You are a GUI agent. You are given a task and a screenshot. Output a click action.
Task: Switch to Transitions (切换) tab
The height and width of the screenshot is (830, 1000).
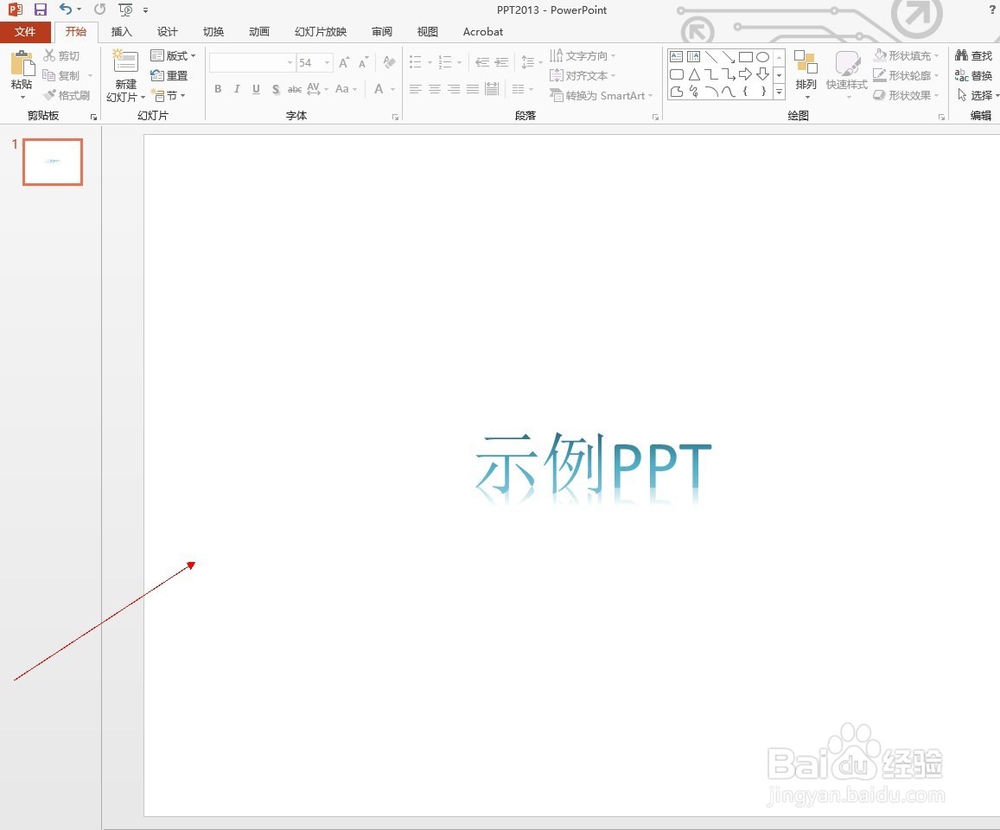(213, 32)
